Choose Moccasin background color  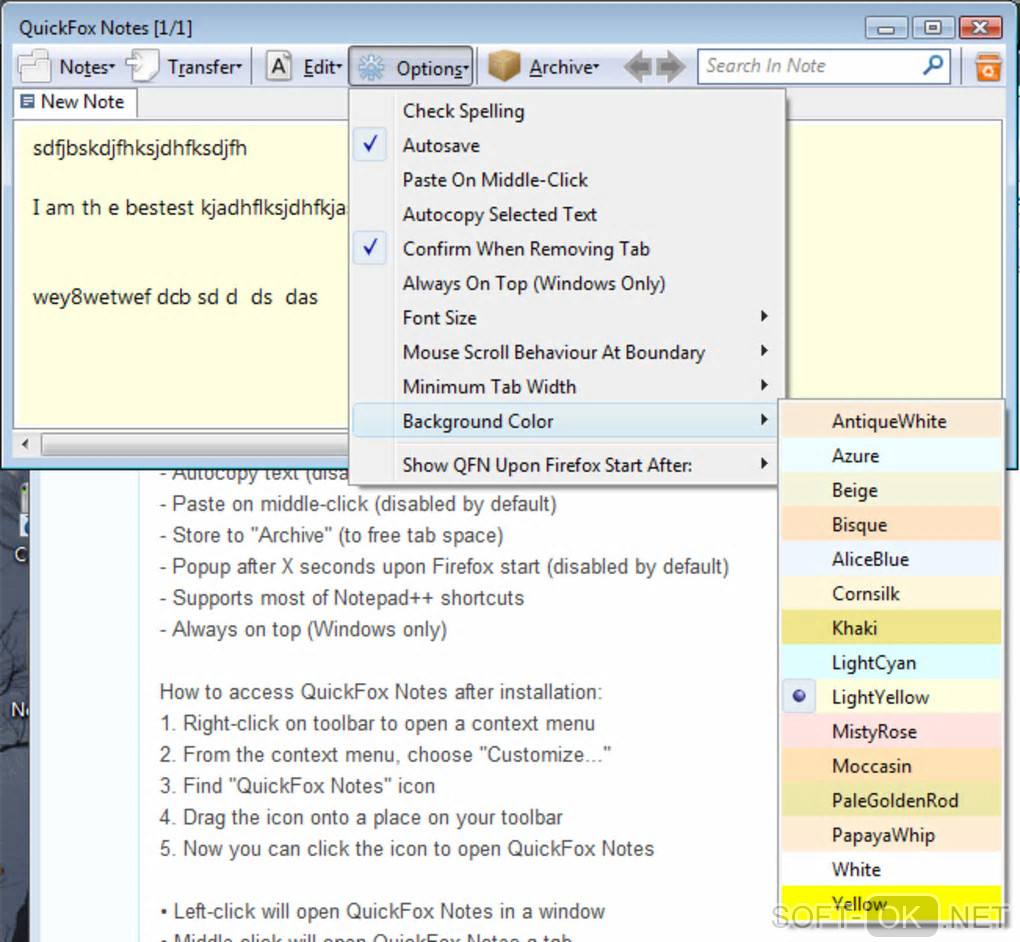coord(891,766)
